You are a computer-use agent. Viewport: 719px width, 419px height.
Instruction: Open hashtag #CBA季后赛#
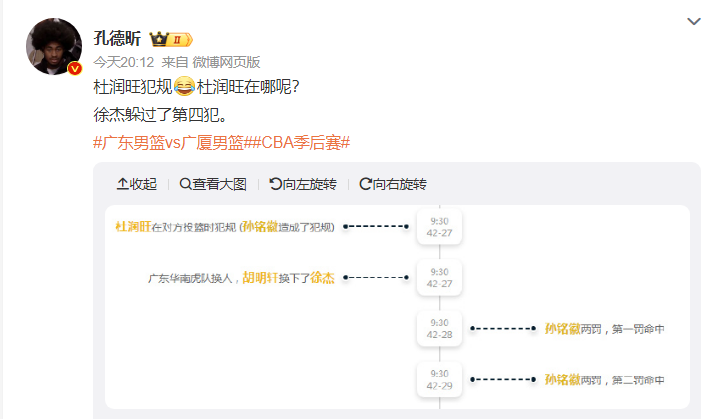click(x=297, y=143)
